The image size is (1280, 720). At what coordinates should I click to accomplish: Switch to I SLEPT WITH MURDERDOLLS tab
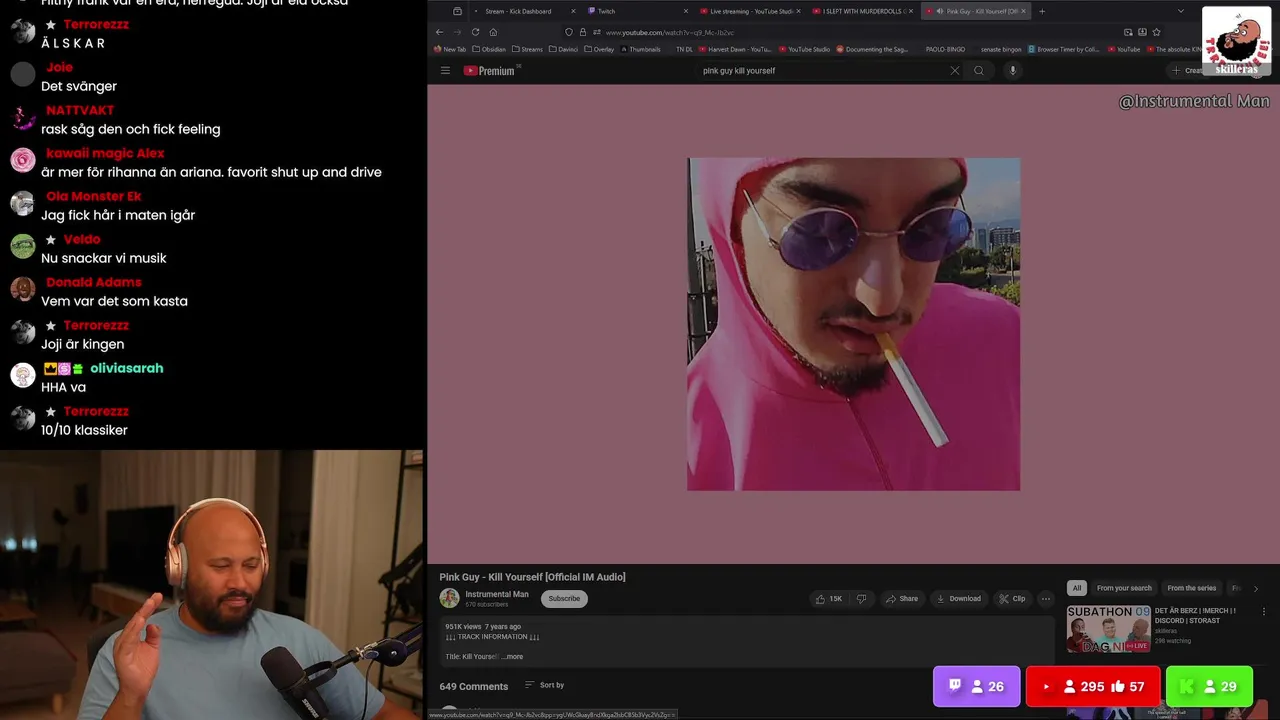pyautogui.click(x=861, y=11)
